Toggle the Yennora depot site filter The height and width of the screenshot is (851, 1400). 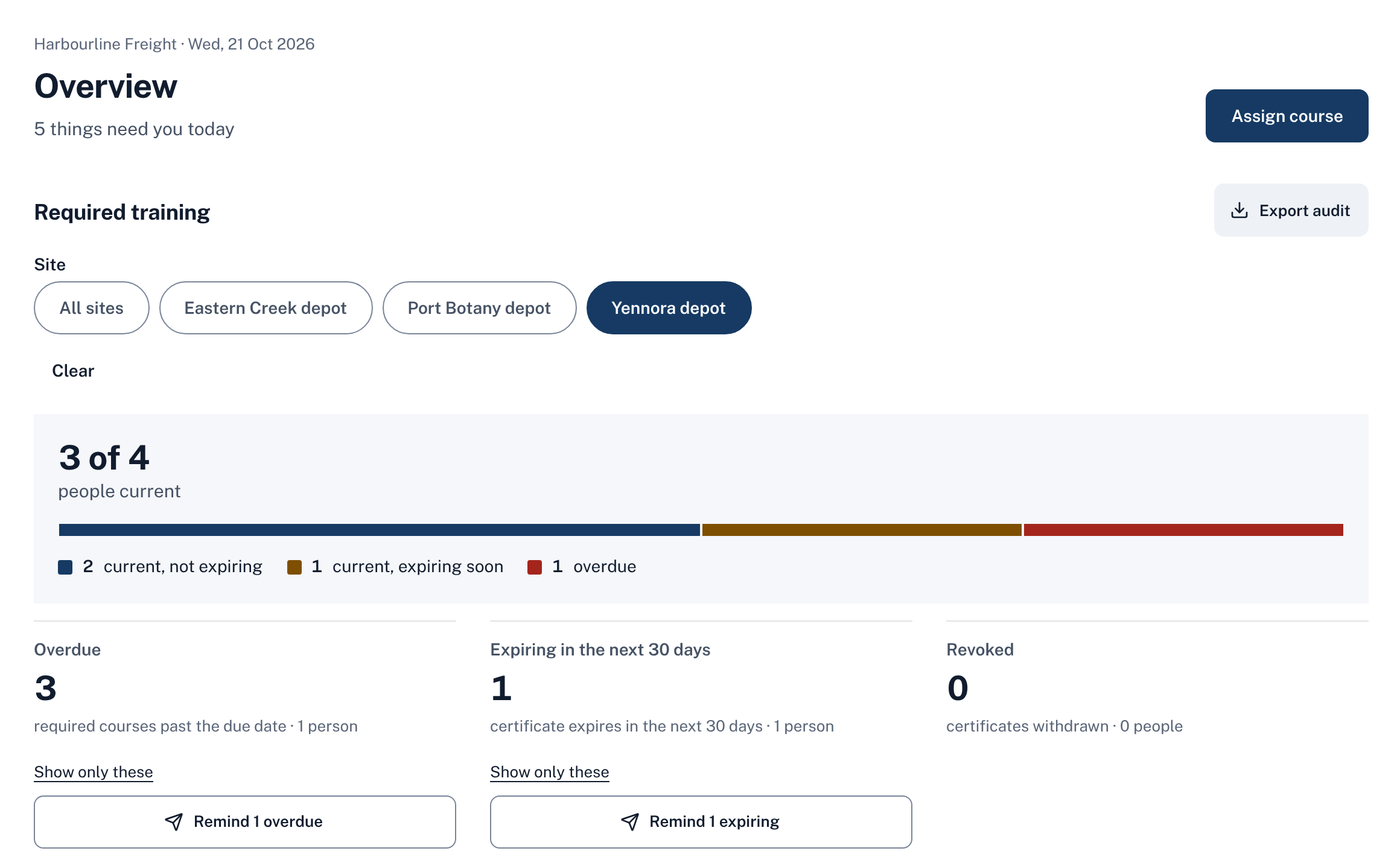point(669,308)
